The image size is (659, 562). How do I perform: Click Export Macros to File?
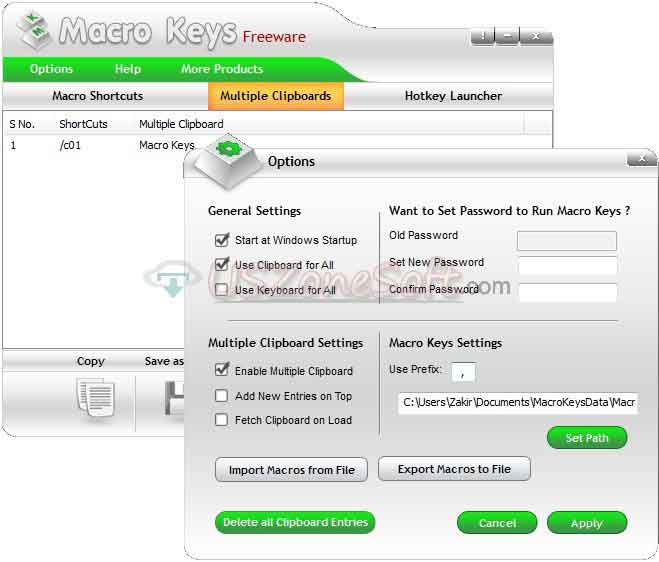pos(454,469)
